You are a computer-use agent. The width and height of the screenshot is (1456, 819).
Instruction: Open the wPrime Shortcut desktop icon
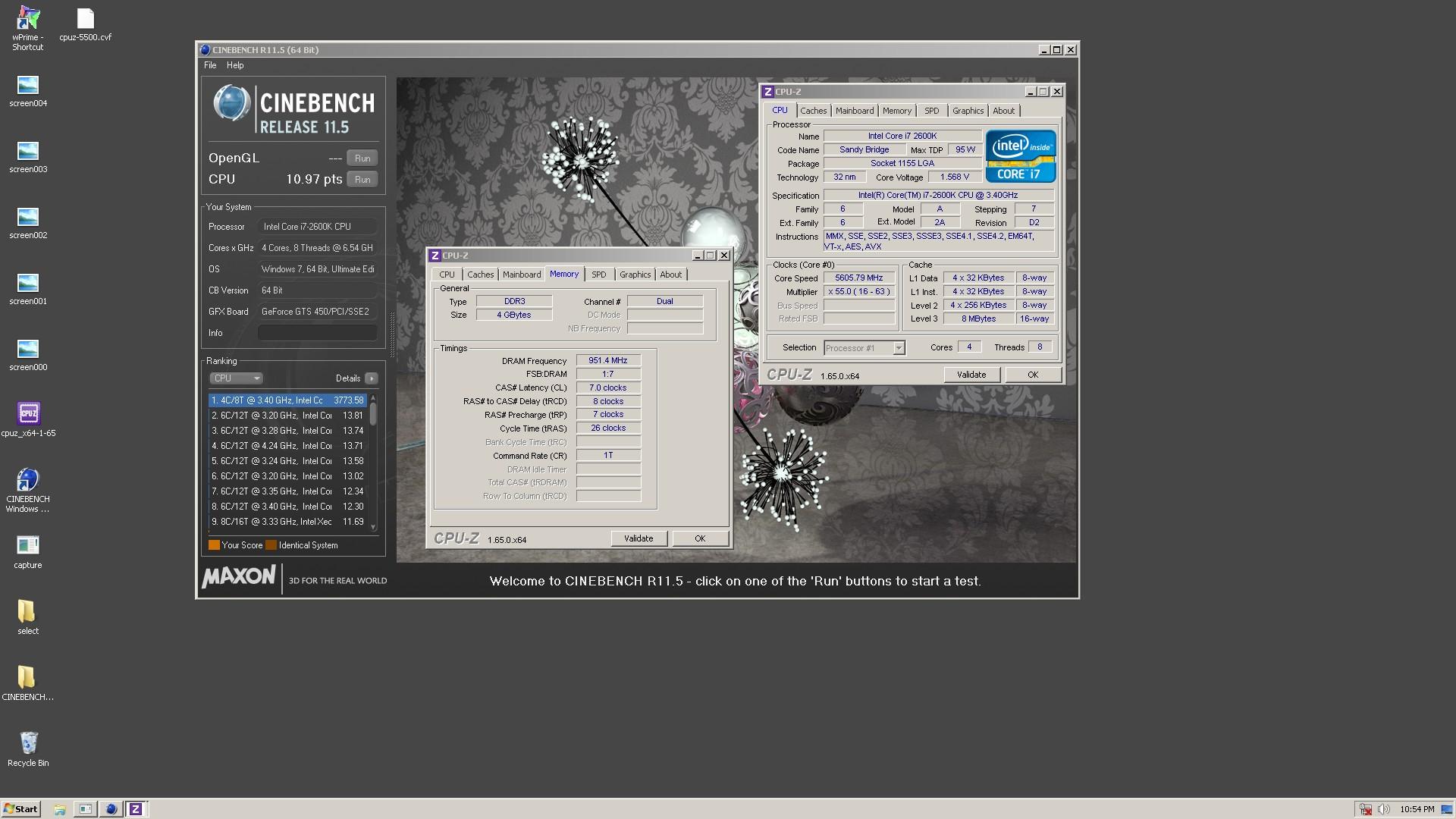coord(27,29)
